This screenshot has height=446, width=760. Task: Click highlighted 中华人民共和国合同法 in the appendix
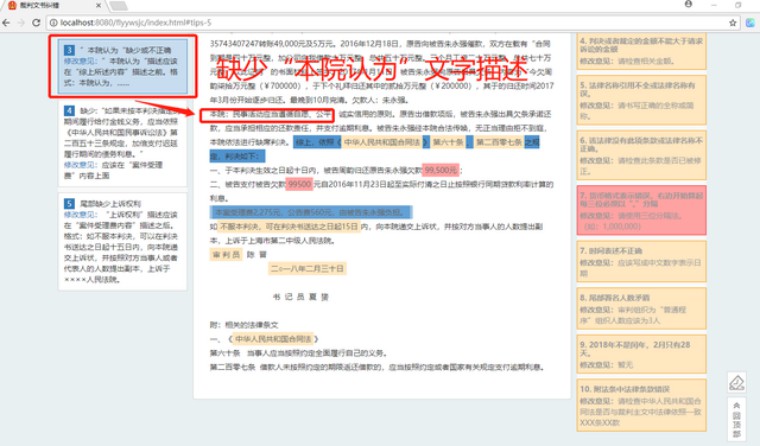click(274, 339)
